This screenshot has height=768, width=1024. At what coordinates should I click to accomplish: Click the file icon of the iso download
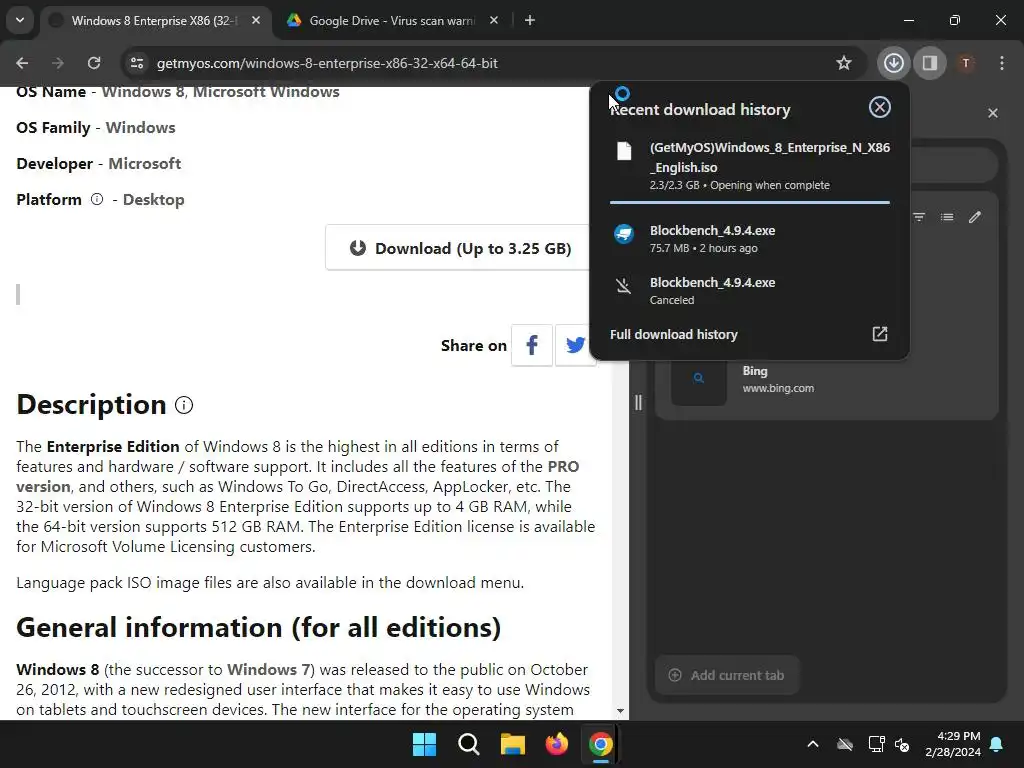pyautogui.click(x=624, y=151)
